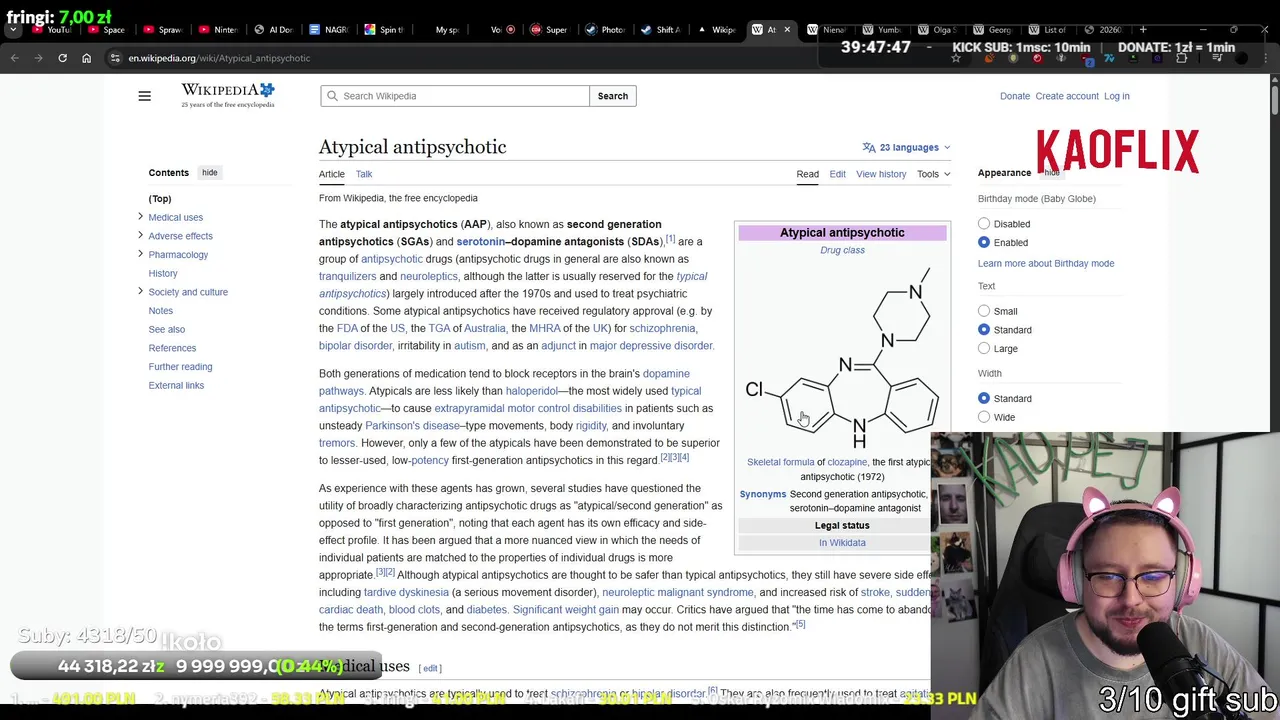Switch to the Yumbo Wikipedia tab
The image size is (1280, 720).
coord(881,29)
